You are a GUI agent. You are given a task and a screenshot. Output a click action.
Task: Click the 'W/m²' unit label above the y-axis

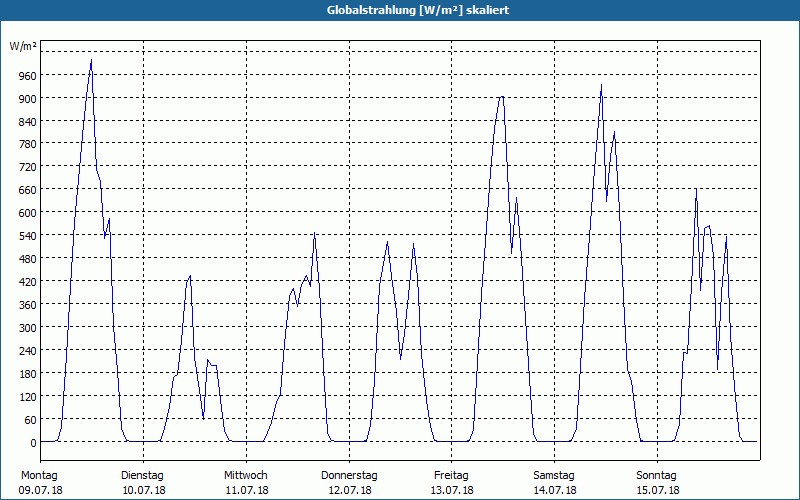23,46
